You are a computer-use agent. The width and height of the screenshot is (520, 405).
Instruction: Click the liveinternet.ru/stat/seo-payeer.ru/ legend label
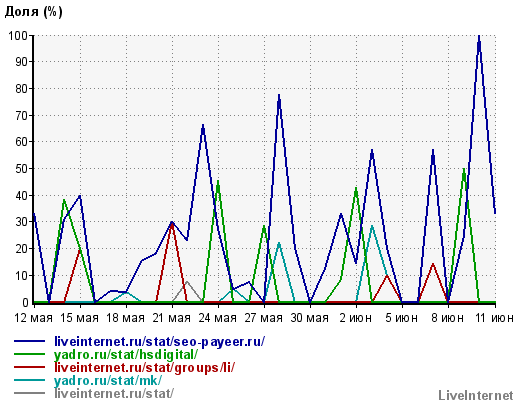tap(160, 342)
